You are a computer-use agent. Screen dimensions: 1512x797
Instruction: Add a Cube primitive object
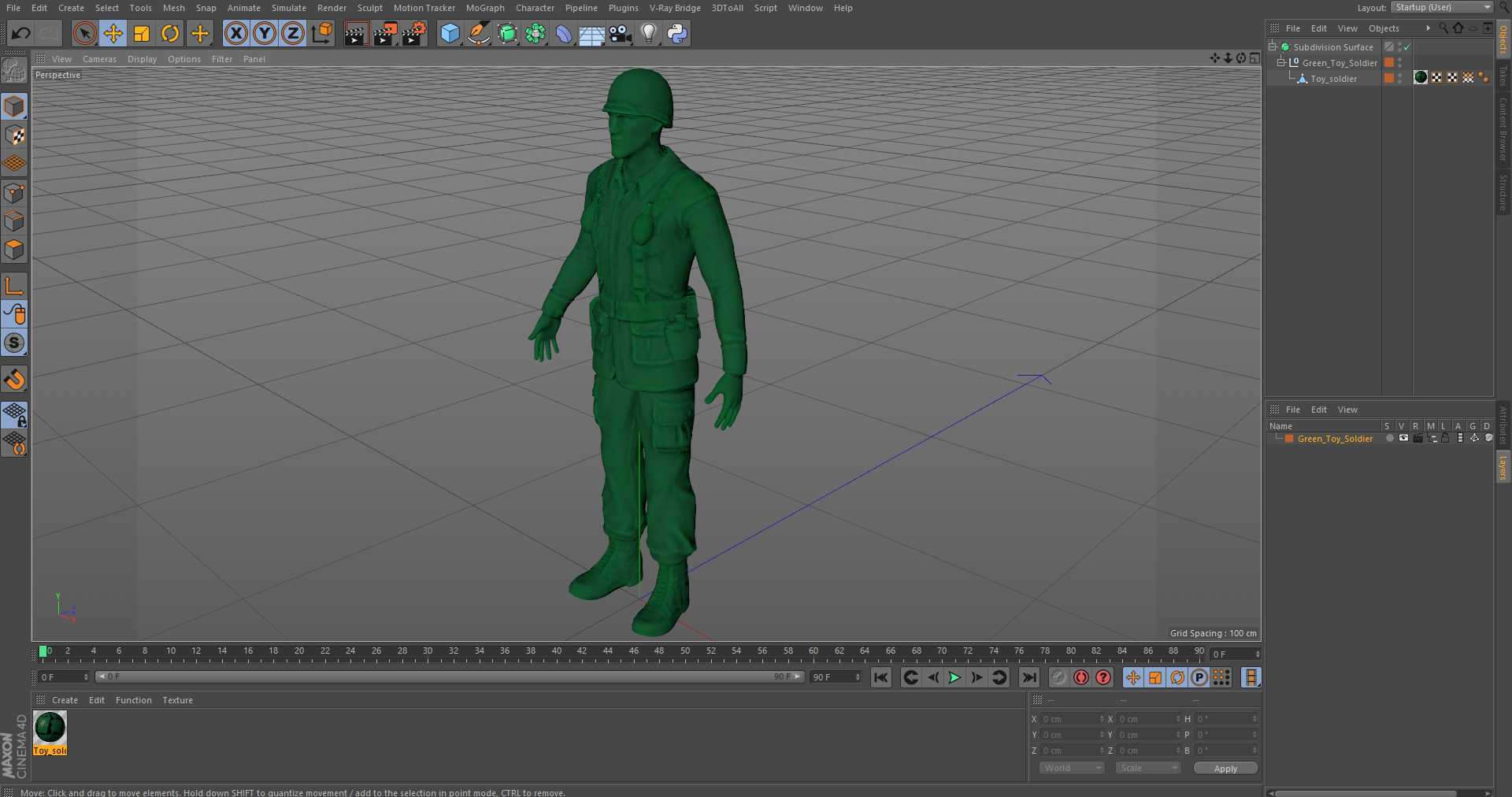click(450, 33)
